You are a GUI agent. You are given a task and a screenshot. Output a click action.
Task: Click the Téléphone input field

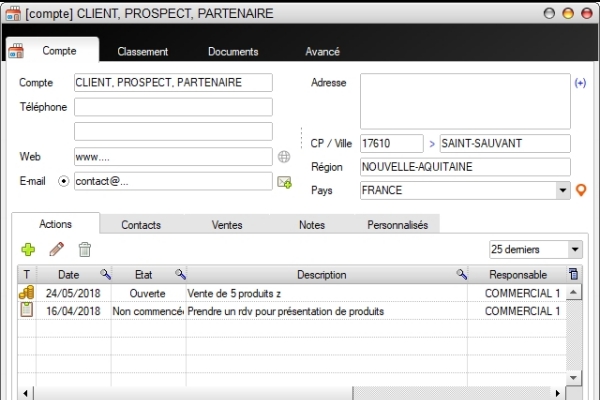click(173, 107)
